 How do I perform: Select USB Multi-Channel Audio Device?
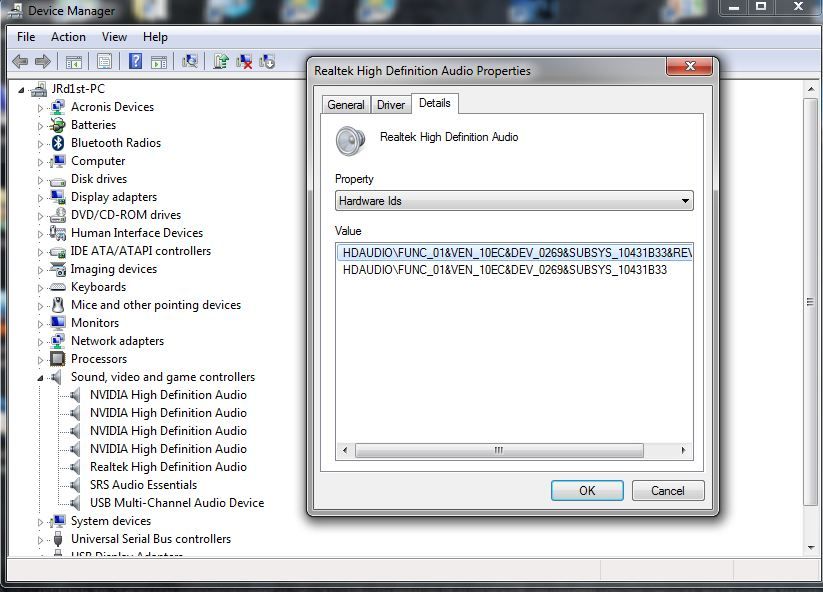(177, 503)
